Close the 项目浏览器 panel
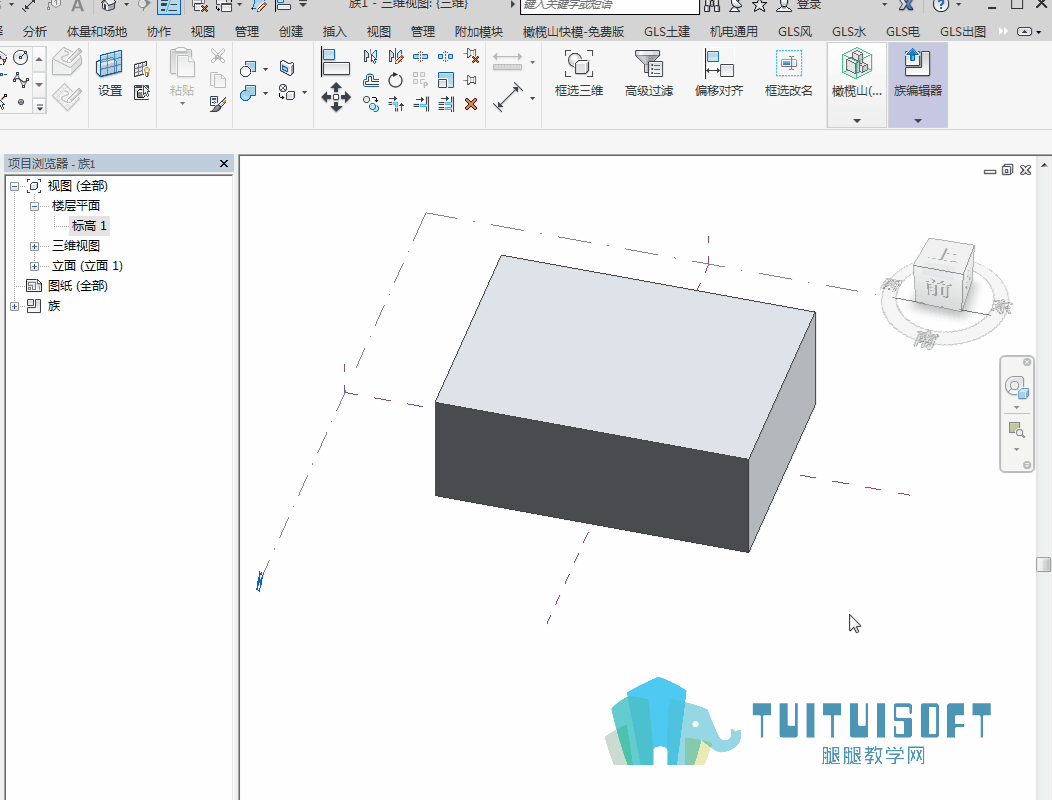This screenshot has height=800, width=1052. coord(224,163)
